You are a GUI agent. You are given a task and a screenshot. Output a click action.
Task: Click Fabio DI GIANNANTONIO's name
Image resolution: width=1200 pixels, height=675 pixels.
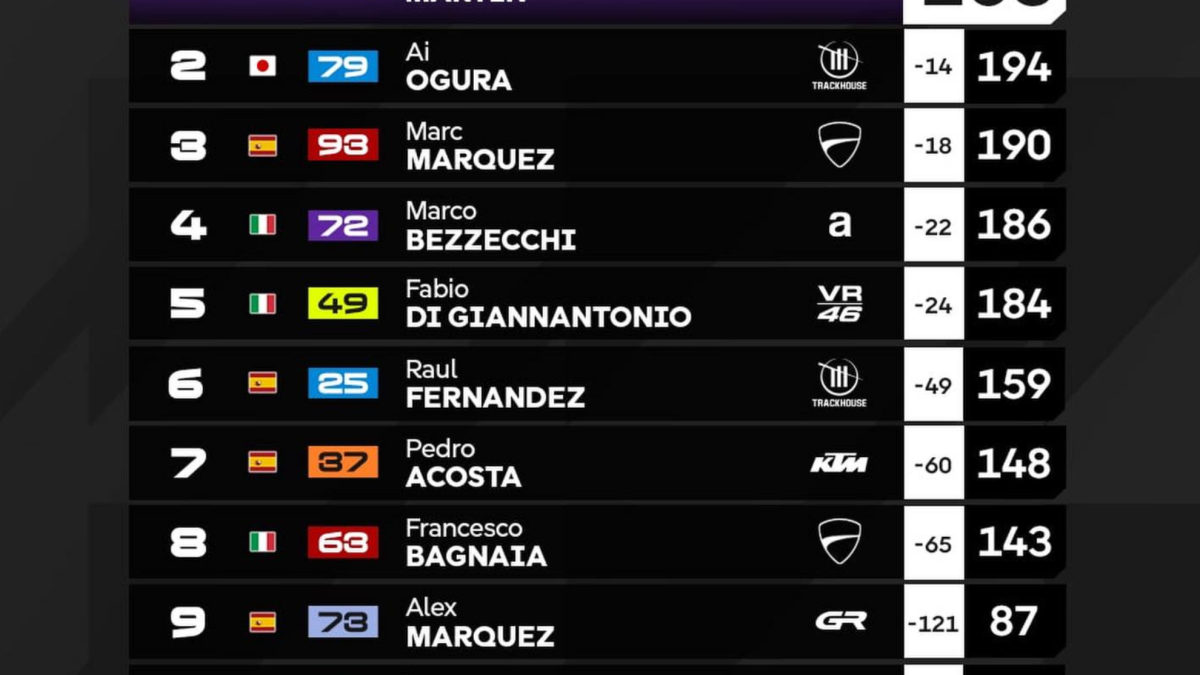click(548, 304)
